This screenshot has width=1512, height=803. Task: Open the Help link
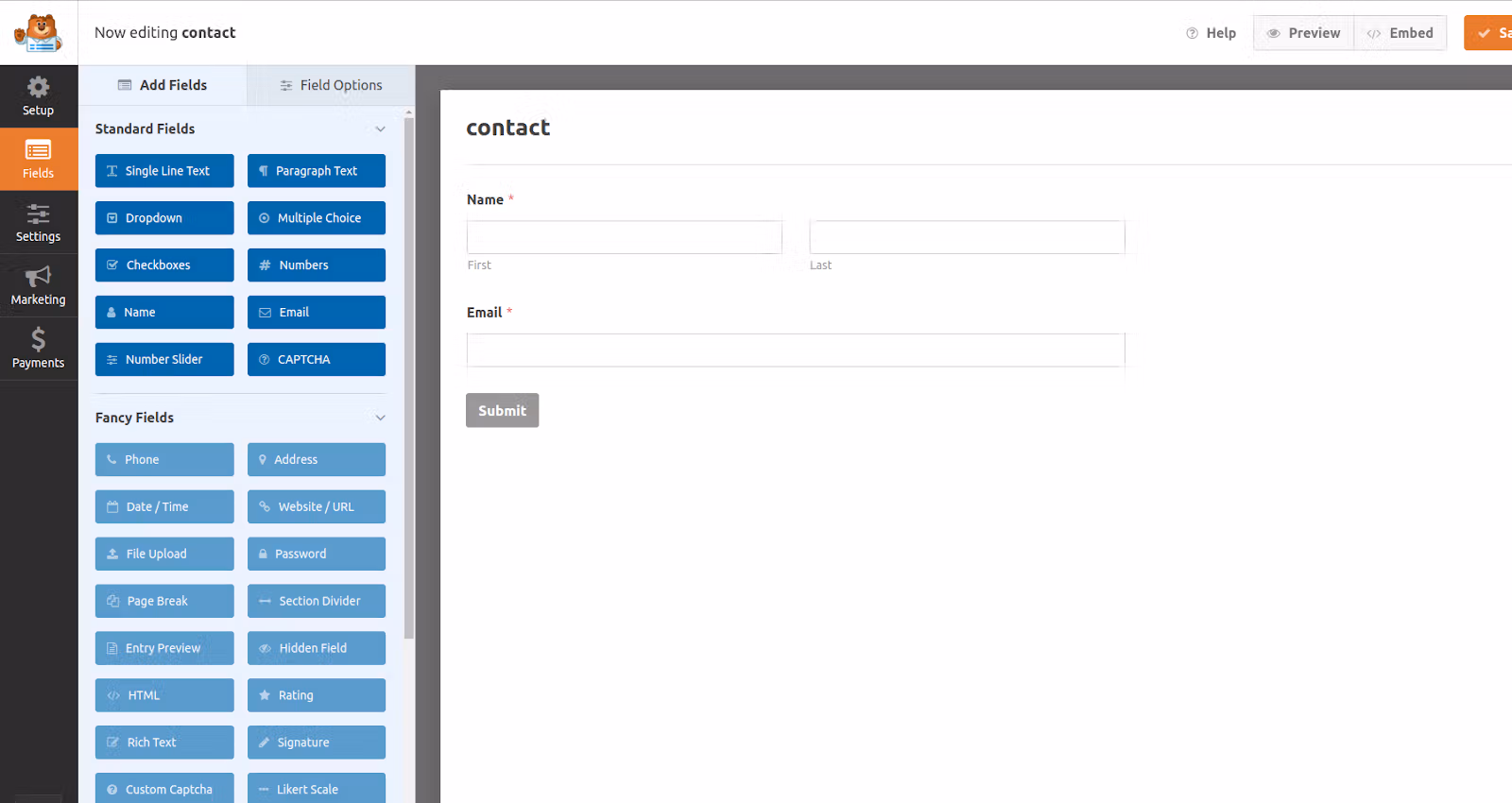(1211, 33)
